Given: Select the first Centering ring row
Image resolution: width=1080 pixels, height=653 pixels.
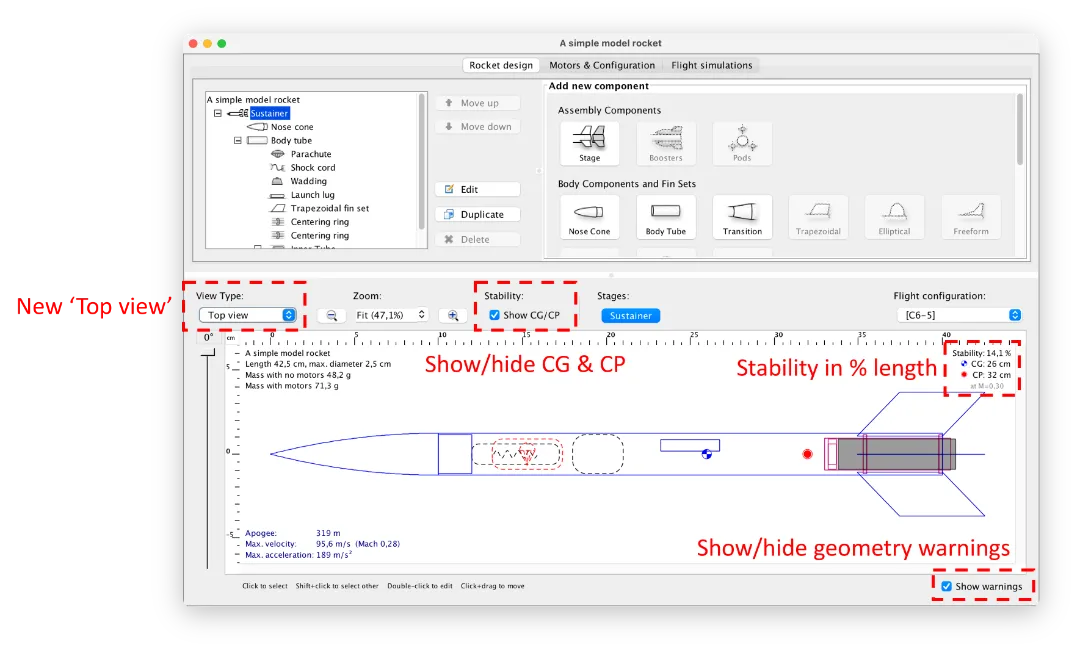Looking at the screenshot, I should 320,222.
